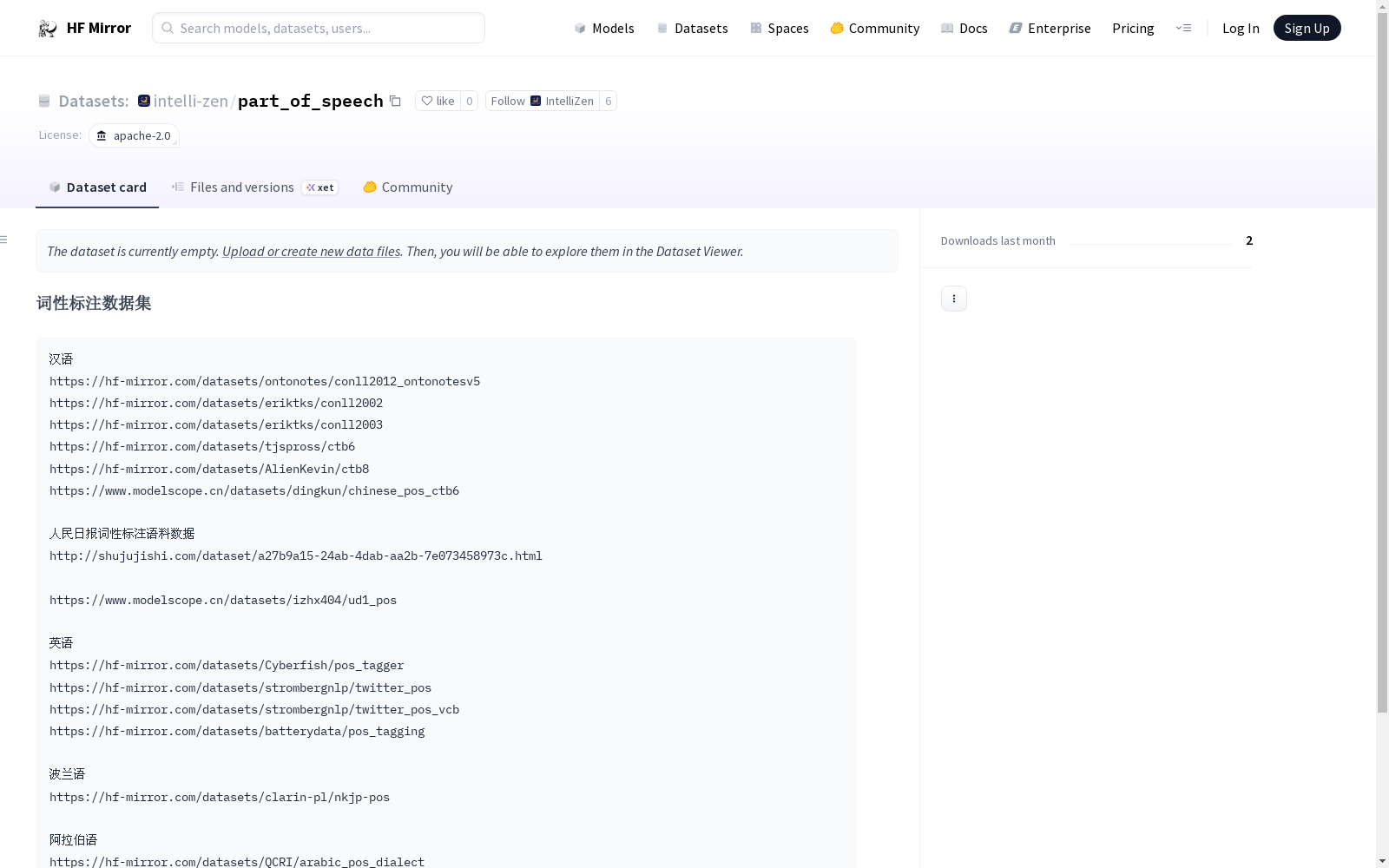Click the part_of_speech dataset title
The image size is (1389, 868).
pyautogui.click(x=310, y=101)
